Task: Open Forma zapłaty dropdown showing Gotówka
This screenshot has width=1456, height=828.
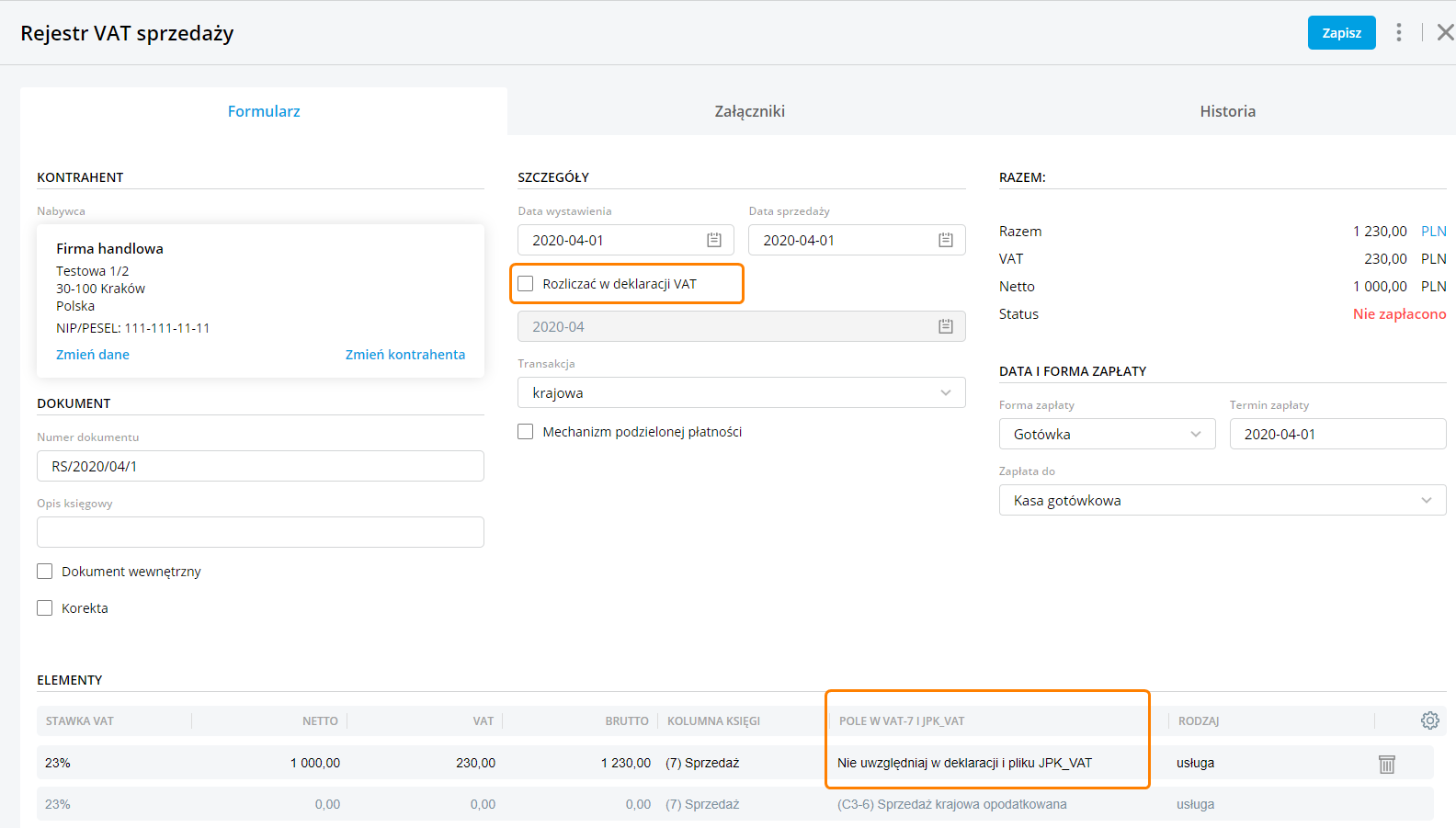Action: pyautogui.click(x=1107, y=434)
